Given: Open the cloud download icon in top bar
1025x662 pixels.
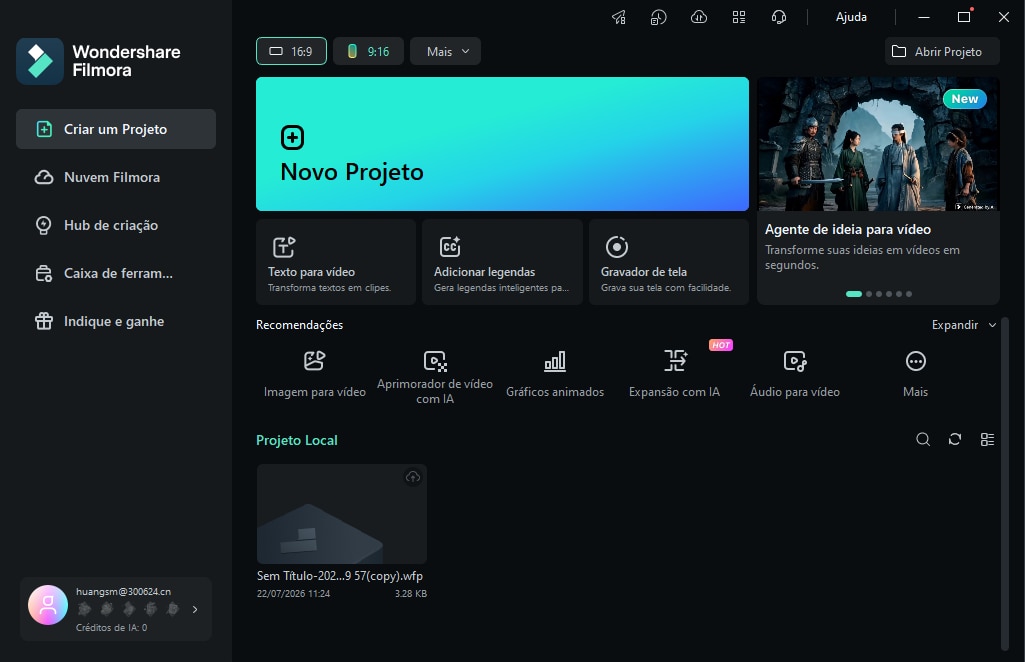Looking at the screenshot, I should coord(699,18).
